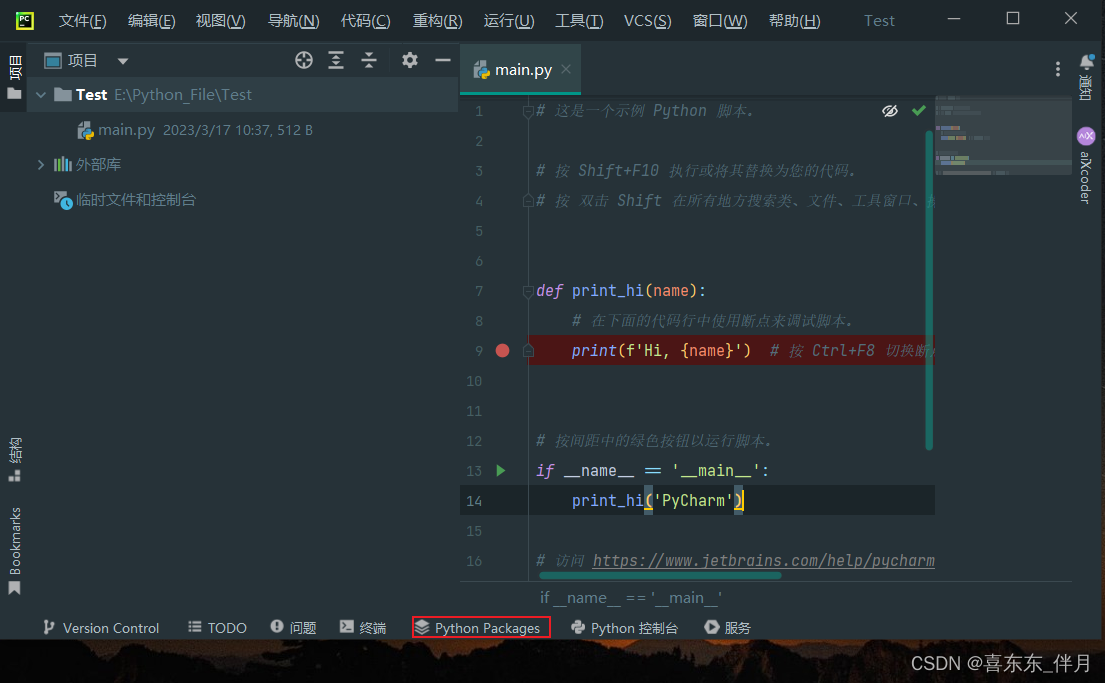Expand the 外部库 tree node
Viewport: 1105px width, 683px height.
(x=41, y=164)
